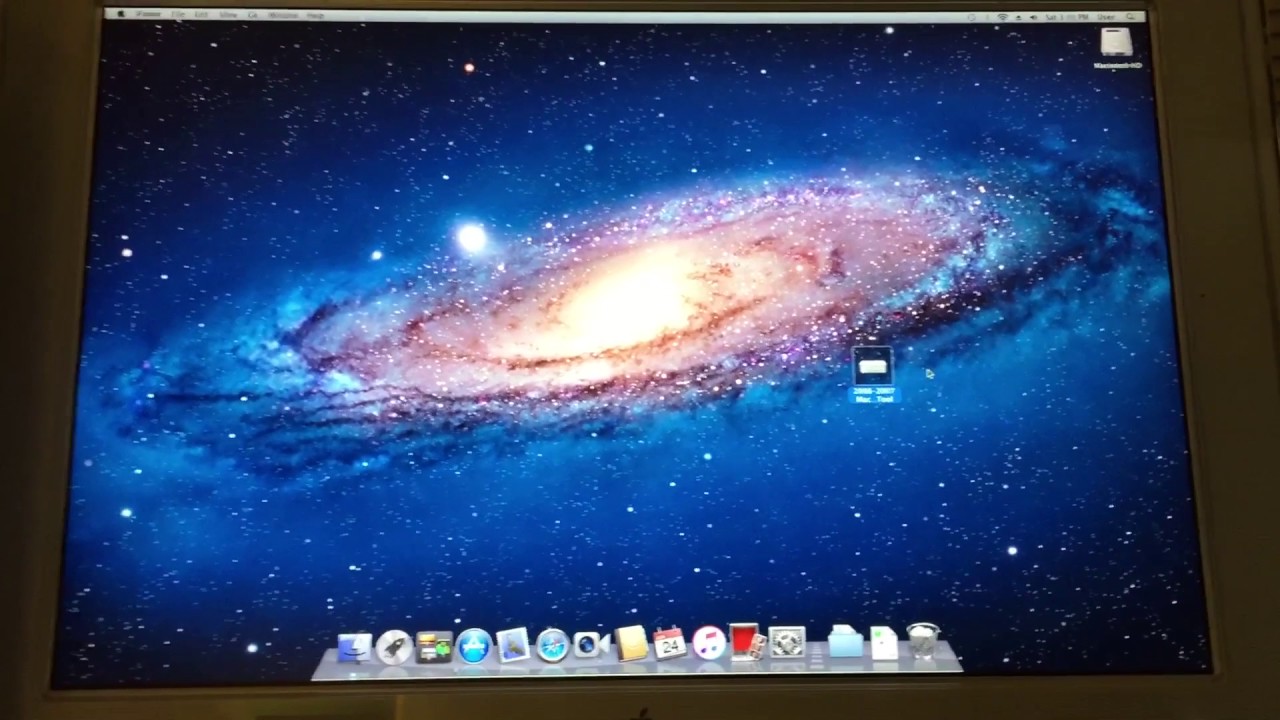Screen dimensions: 1280x720
Task: Open the Edit menu
Action: pos(202,15)
